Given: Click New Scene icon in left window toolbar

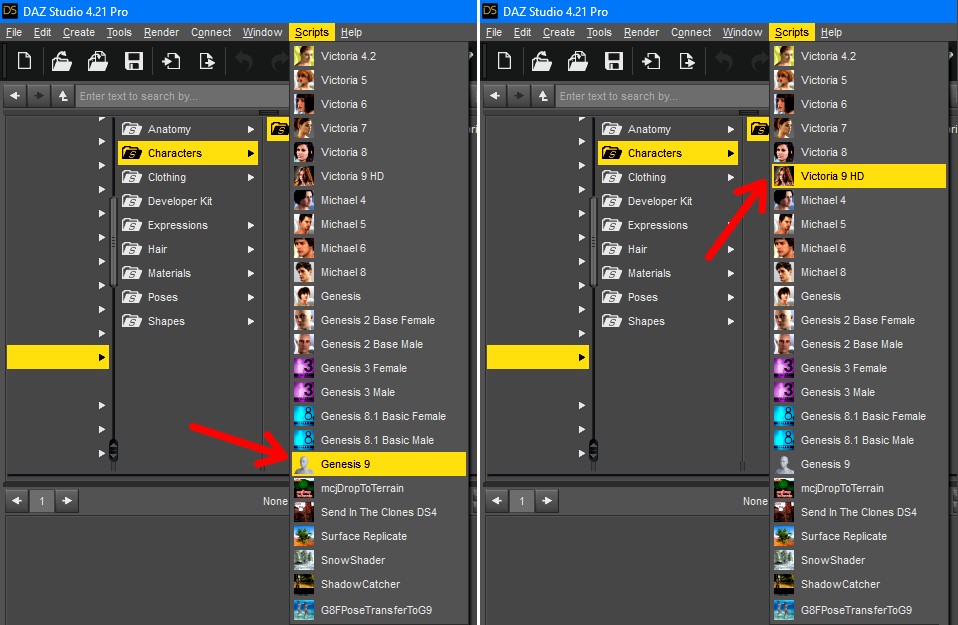Looking at the screenshot, I should click(24, 60).
